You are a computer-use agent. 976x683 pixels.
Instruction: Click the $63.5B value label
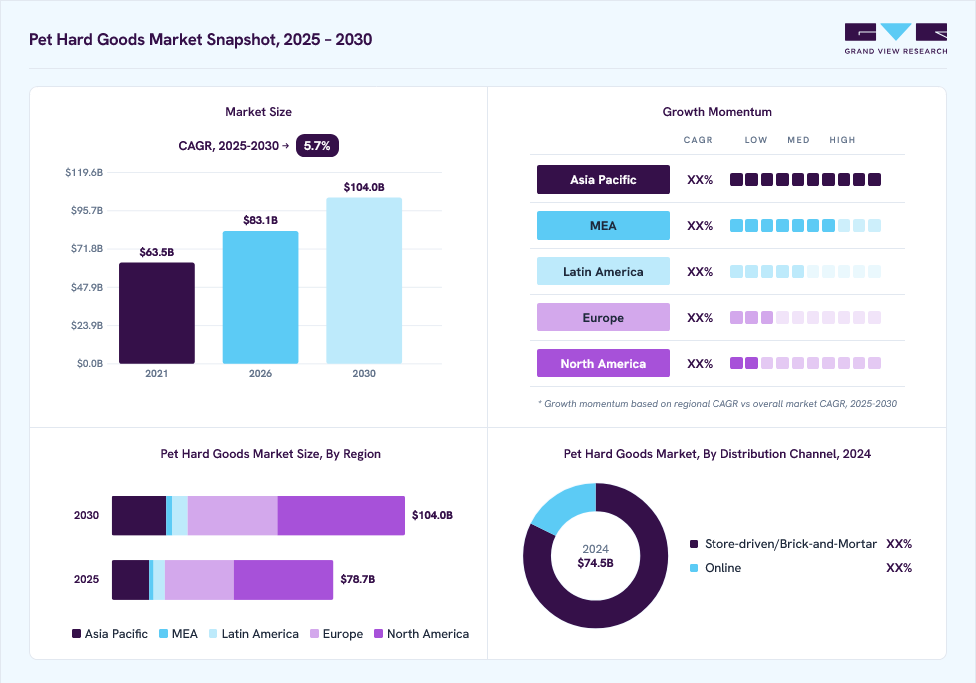157,252
